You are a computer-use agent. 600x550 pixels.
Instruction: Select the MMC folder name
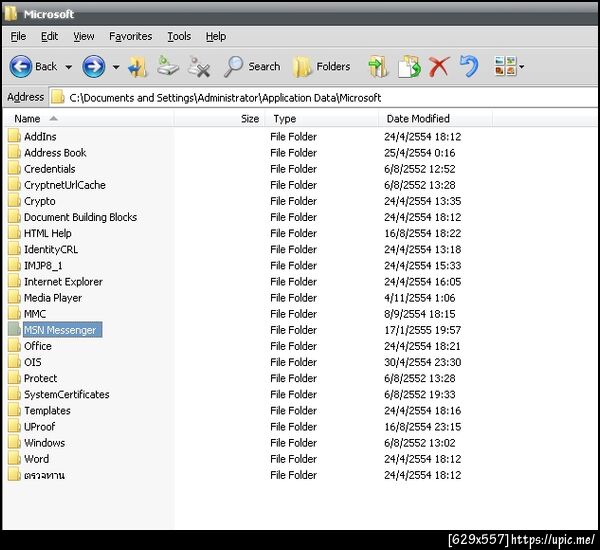click(x=35, y=314)
